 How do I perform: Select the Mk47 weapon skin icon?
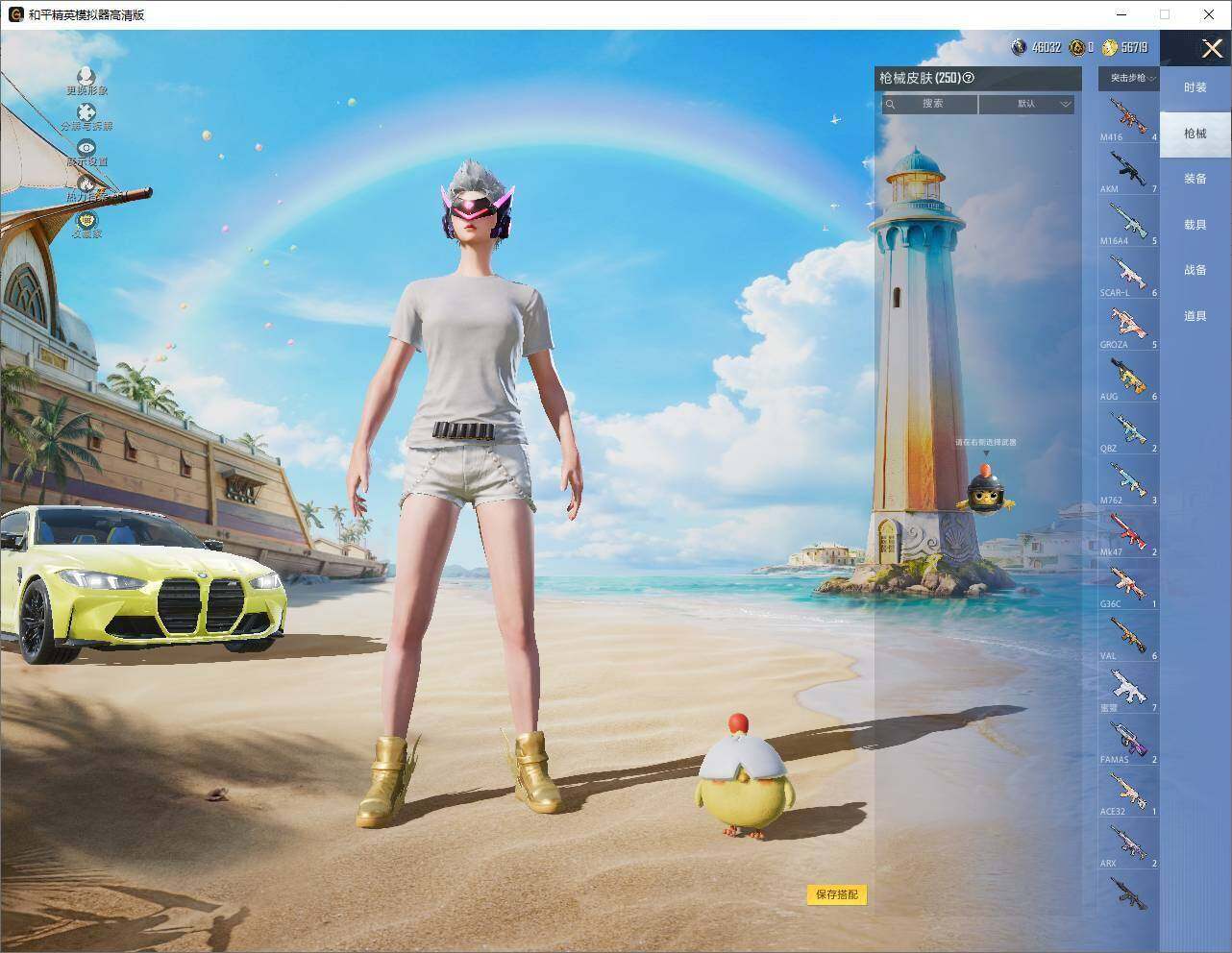click(x=1128, y=533)
